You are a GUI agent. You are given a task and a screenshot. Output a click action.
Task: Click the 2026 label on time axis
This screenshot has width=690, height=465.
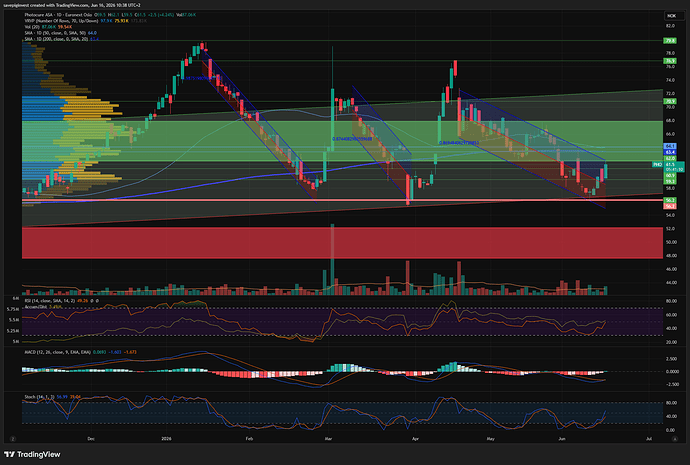click(x=166, y=439)
